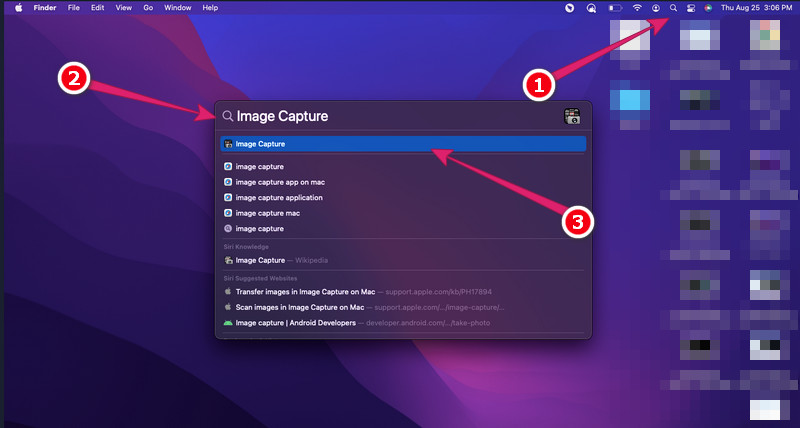Open the highlighted Image Capture app result

pos(403,144)
